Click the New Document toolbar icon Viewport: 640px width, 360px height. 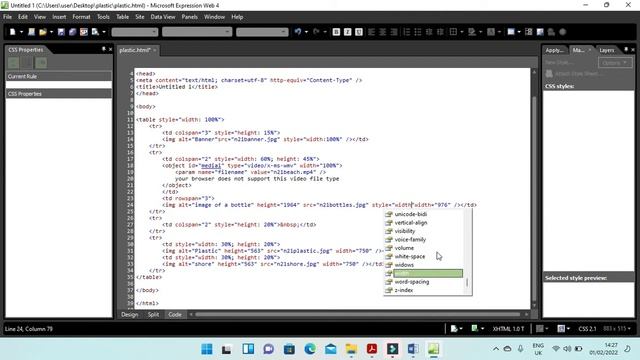[13, 32]
